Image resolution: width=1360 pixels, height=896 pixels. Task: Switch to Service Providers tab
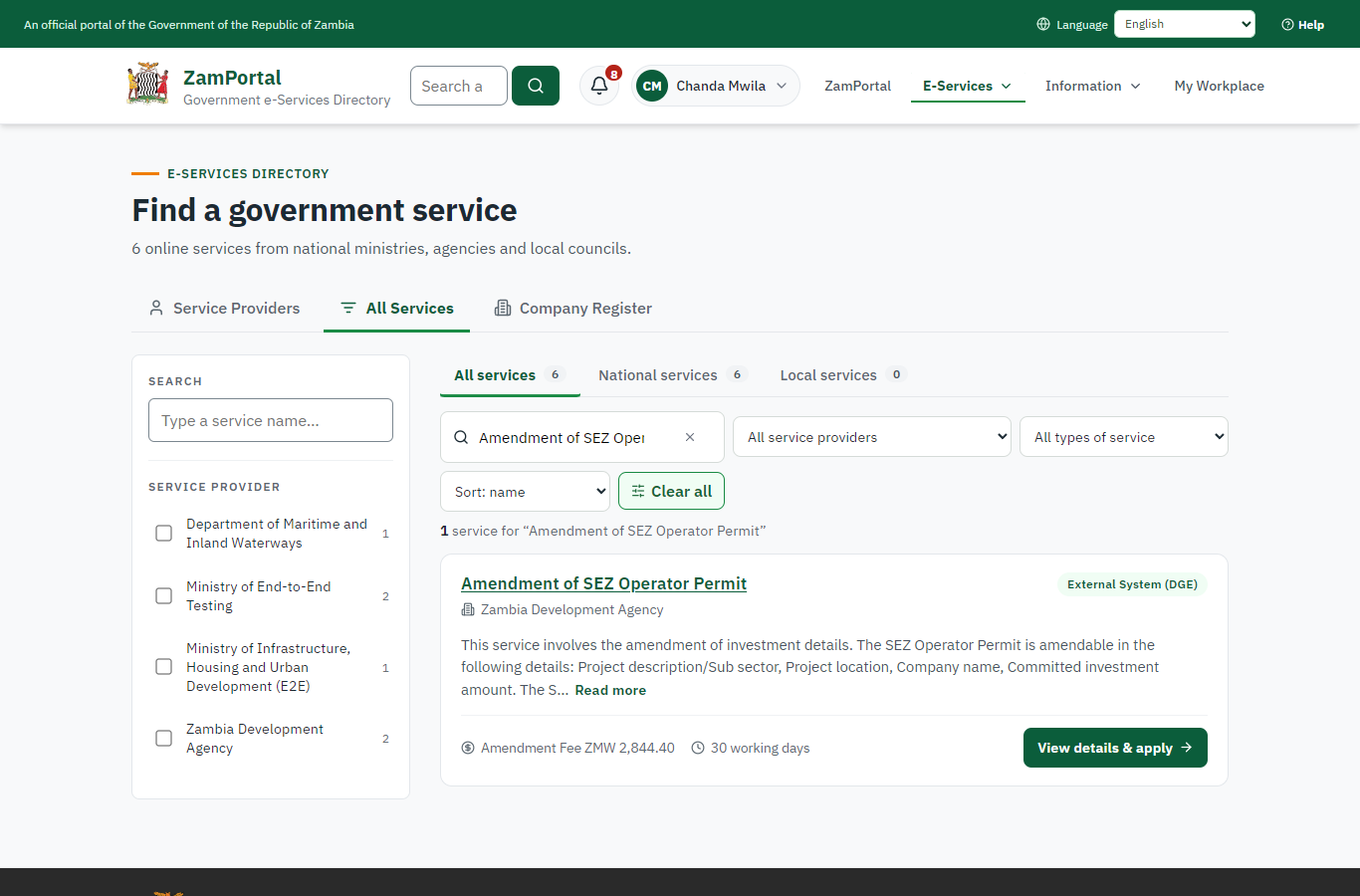tap(224, 309)
